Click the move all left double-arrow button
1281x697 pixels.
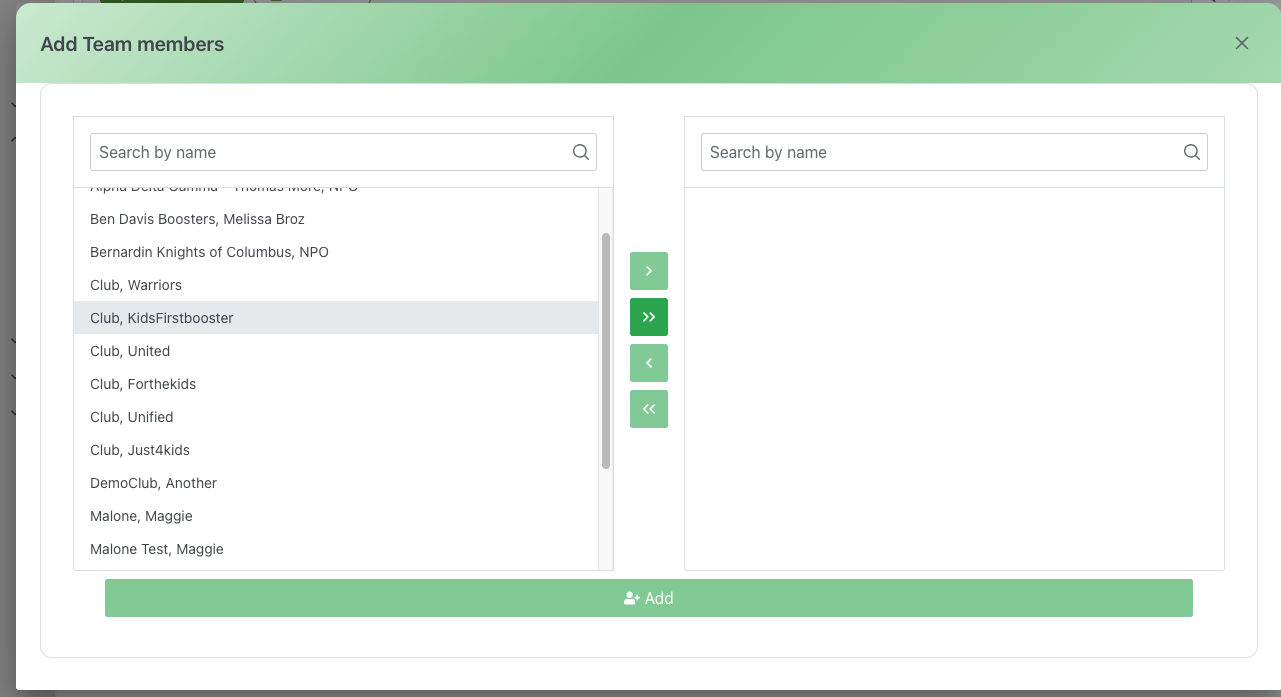648,409
